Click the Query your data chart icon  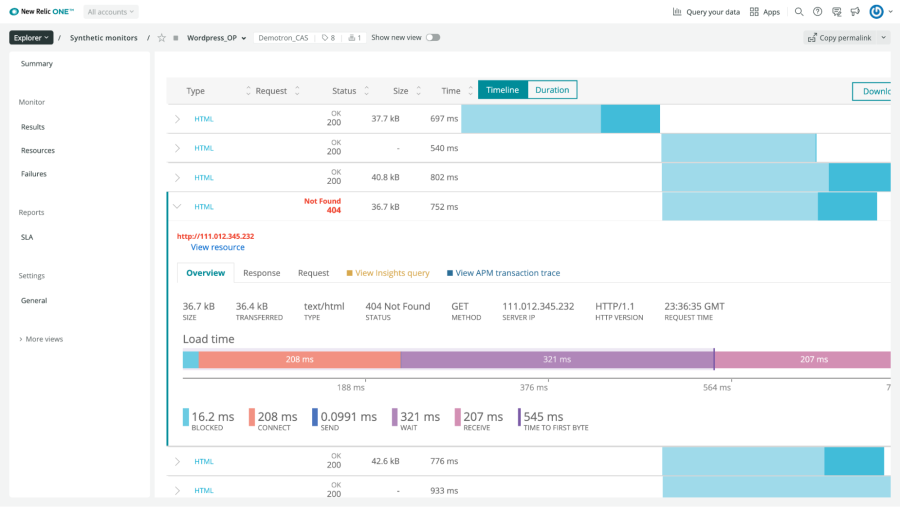pos(677,11)
